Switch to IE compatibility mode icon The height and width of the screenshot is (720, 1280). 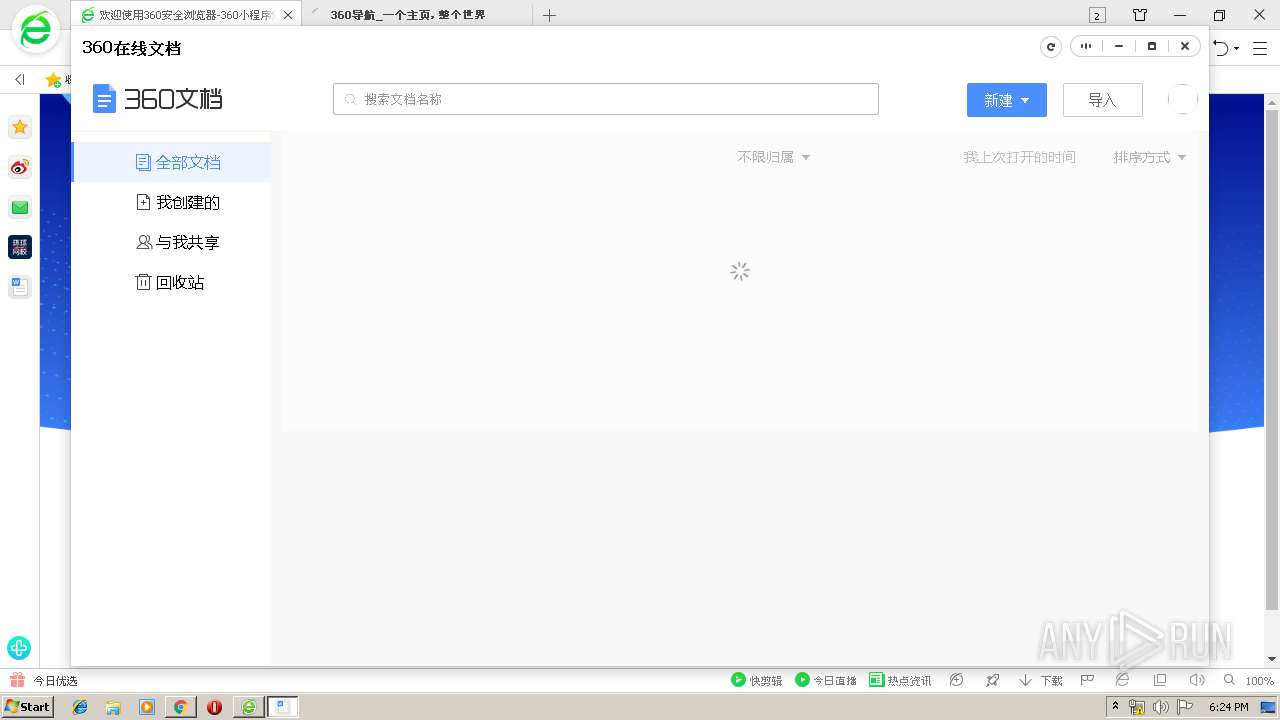1123,680
